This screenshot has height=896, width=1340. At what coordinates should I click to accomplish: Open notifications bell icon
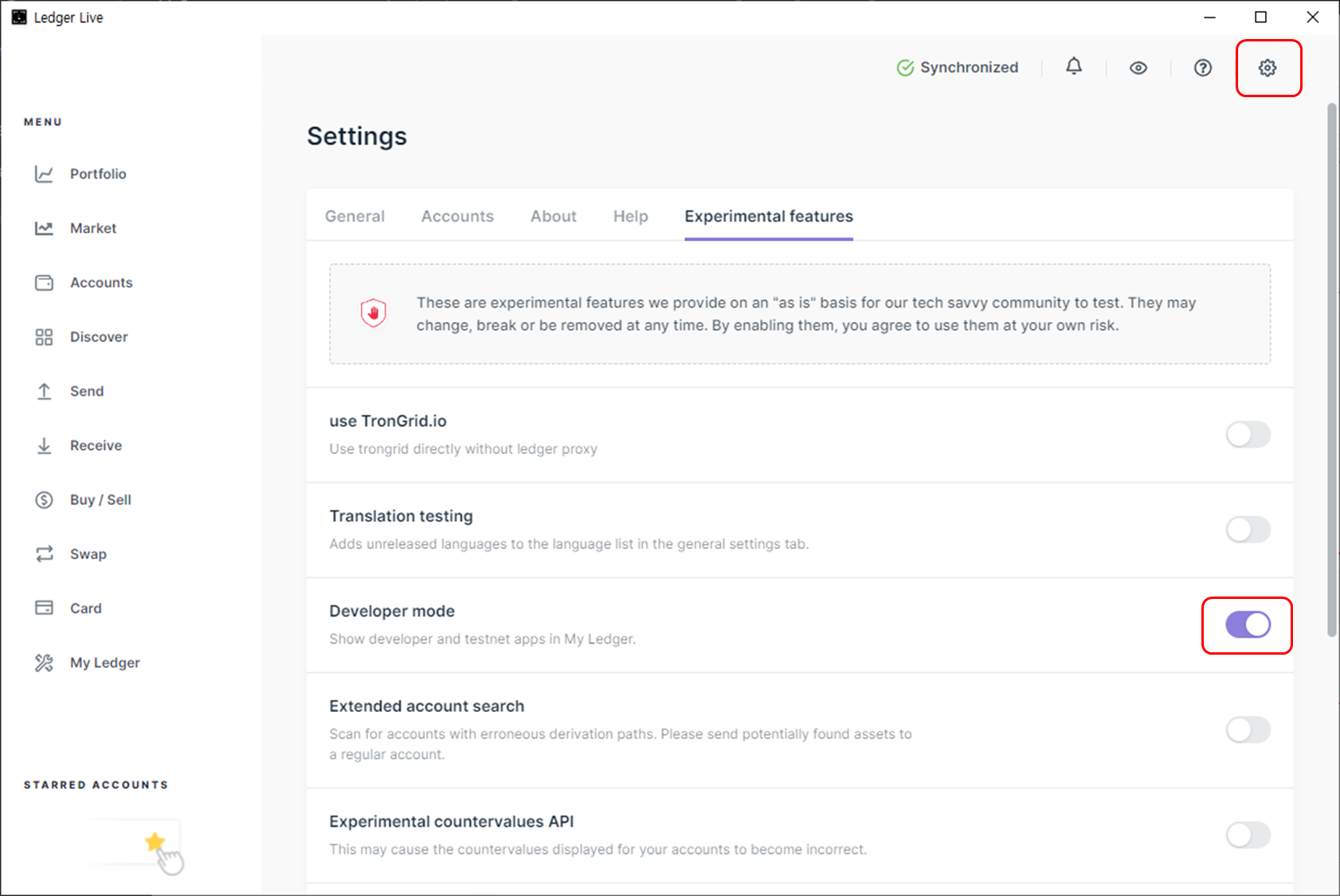(1074, 67)
